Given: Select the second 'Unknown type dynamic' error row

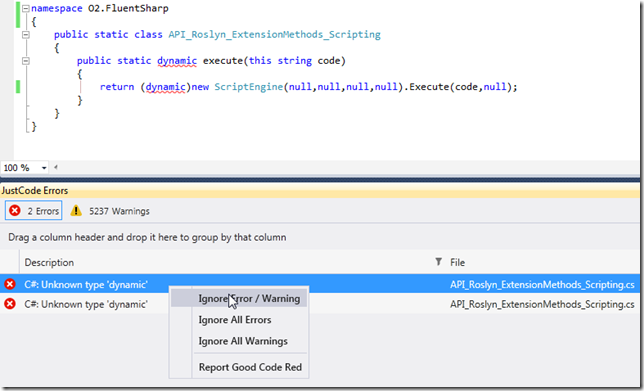Looking at the screenshot, I should [320, 304].
